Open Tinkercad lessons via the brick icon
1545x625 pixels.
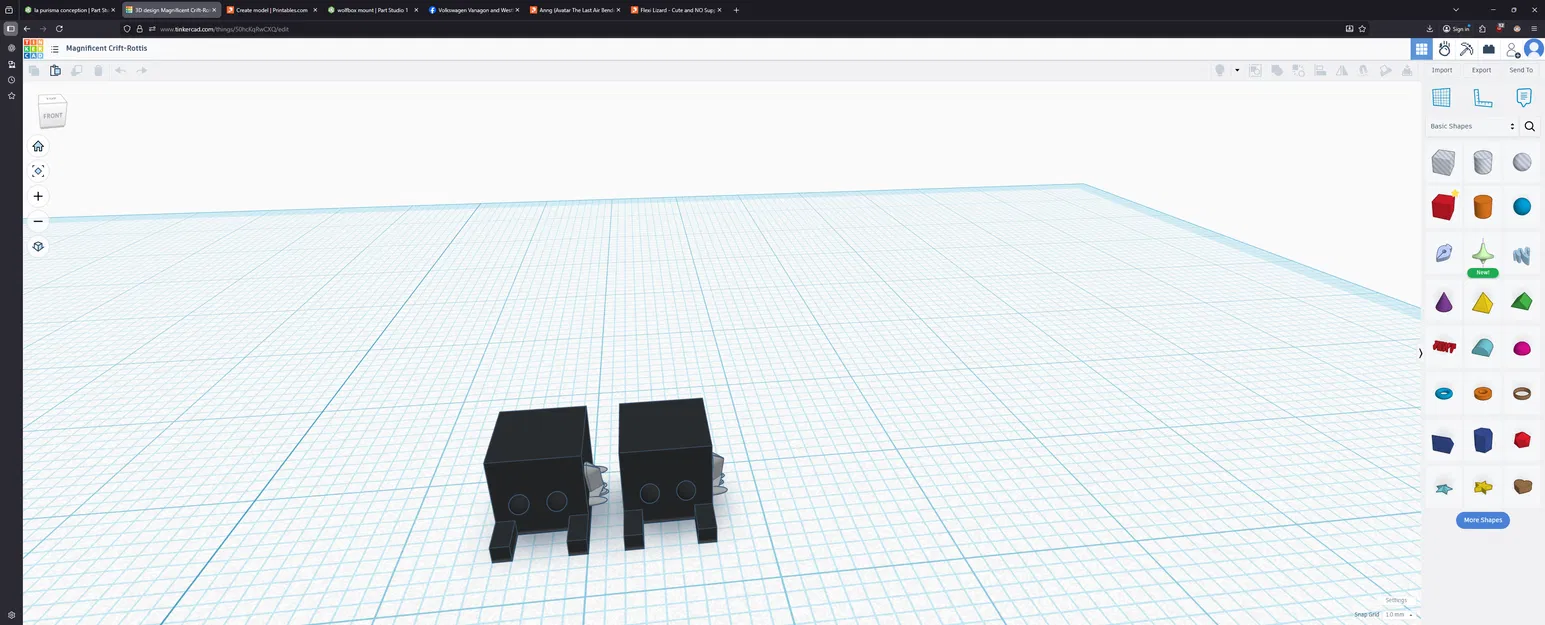pyautogui.click(x=1489, y=48)
